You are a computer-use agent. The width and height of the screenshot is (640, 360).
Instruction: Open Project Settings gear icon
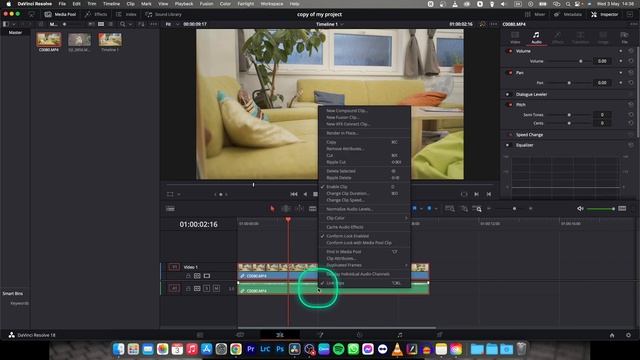628,335
